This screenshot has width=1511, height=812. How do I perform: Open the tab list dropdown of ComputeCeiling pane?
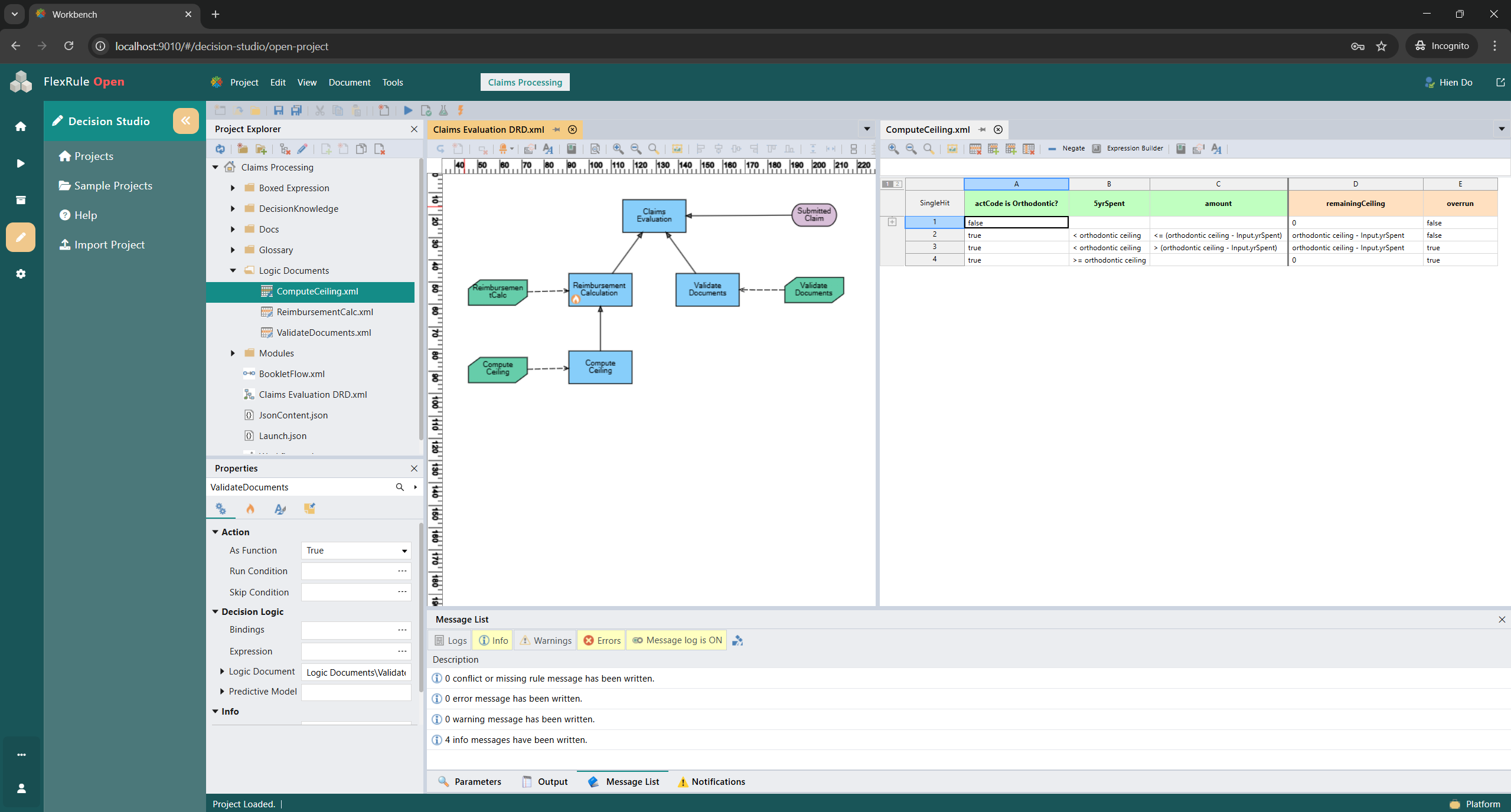[x=1502, y=129]
